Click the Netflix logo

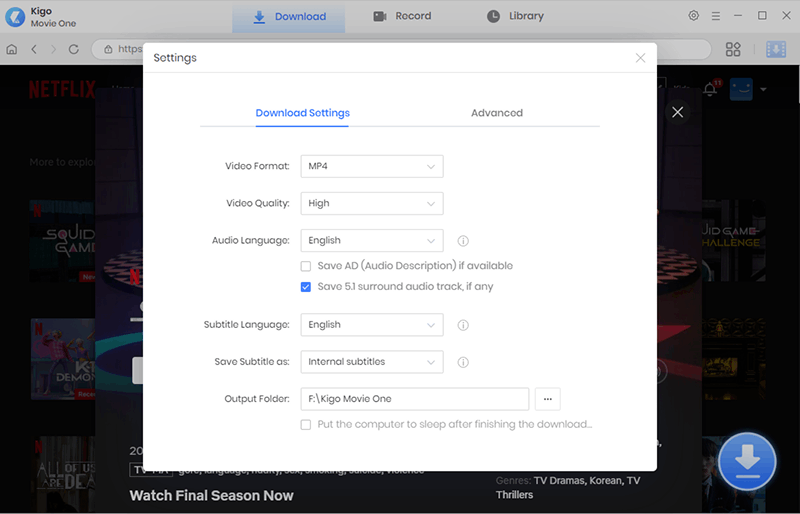62,89
